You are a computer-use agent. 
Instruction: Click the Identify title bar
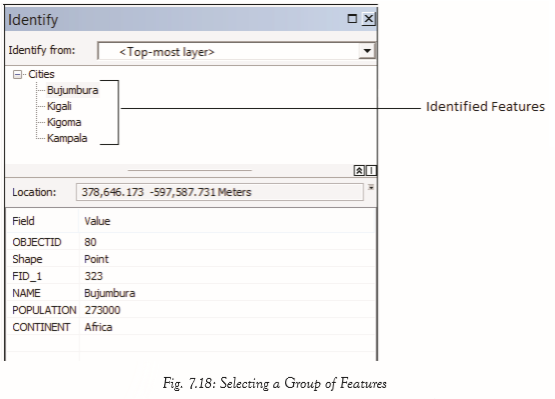[x=191, y=19]
